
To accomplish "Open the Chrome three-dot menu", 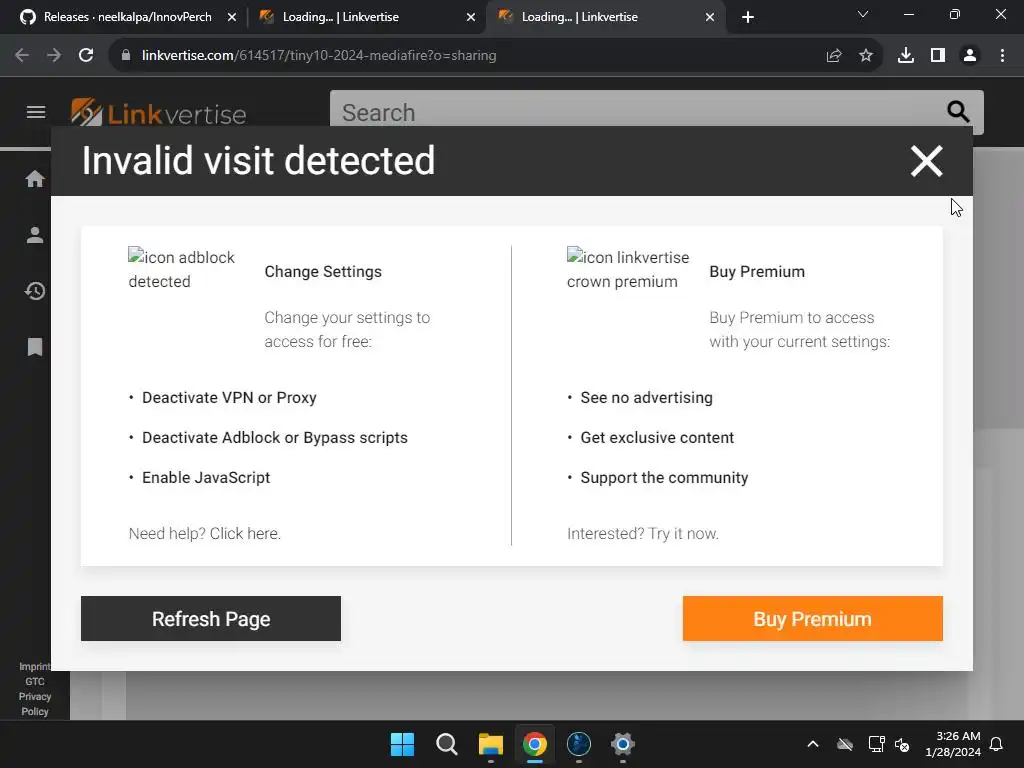I will [1002, 56].
